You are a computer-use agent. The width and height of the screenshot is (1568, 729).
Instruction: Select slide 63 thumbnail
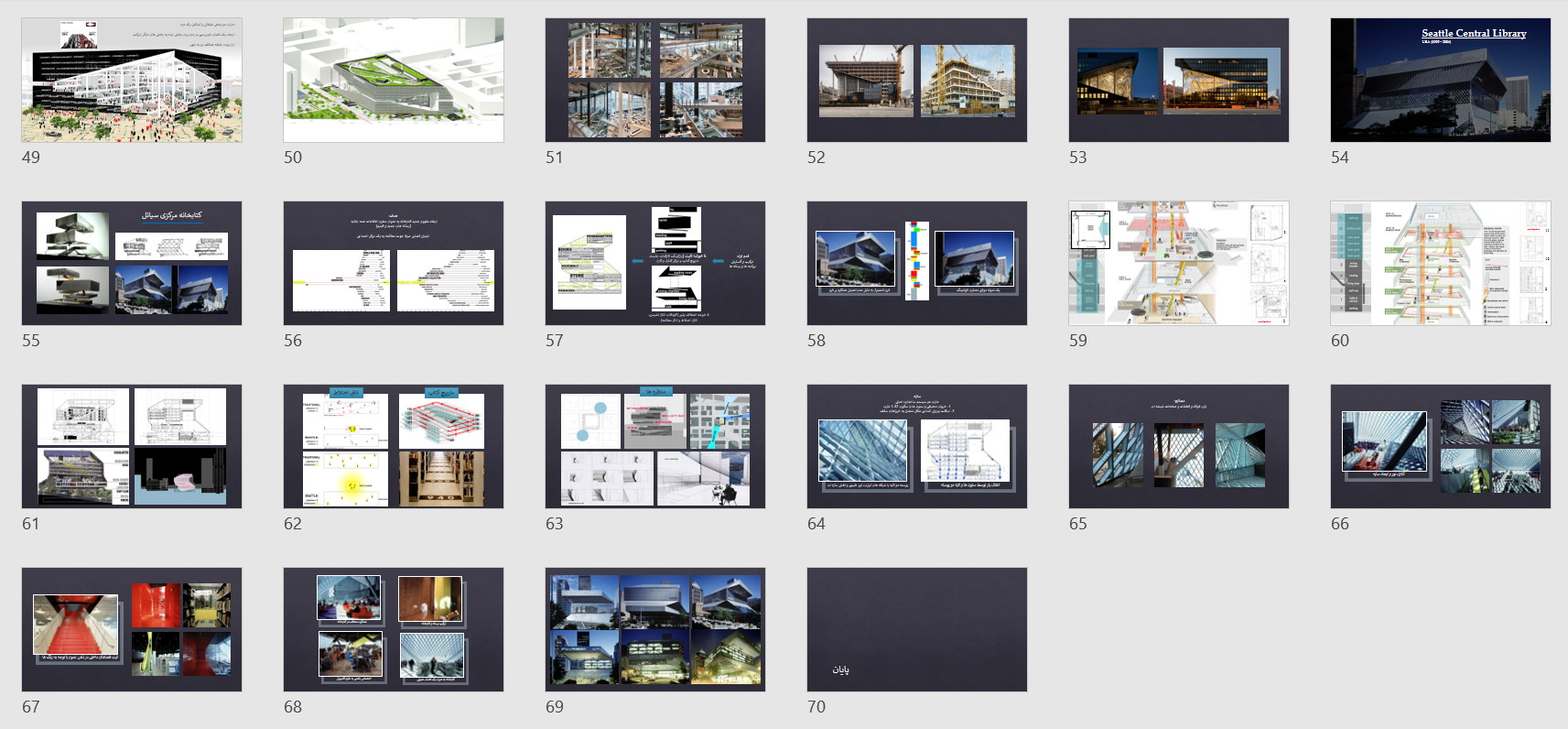(x=655, y=446)
